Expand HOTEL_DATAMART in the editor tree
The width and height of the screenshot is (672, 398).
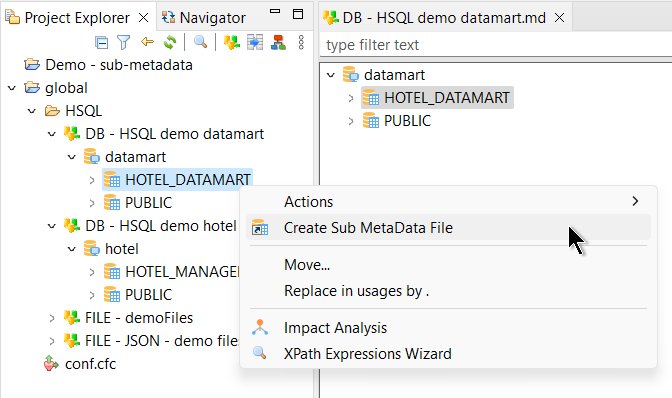[351, 98]
